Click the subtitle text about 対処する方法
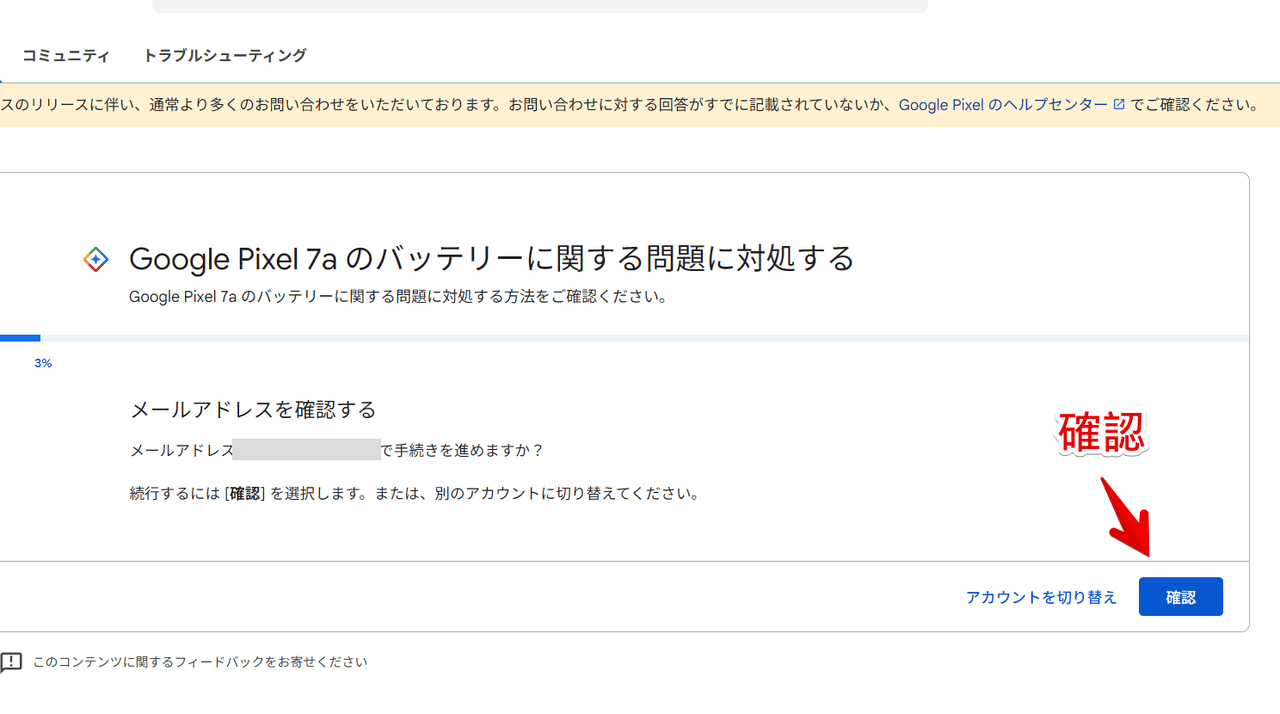The height and width of the screenshot is (714, 1280). (x=399, y=297)
